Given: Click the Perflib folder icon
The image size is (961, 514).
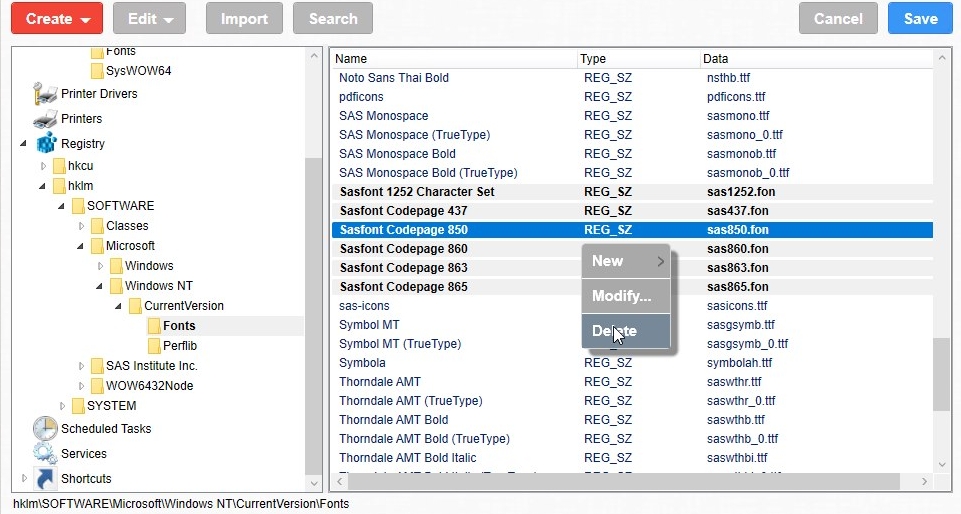Looking at the screenshot, I should pyautogui.click(x=154, y=346).
